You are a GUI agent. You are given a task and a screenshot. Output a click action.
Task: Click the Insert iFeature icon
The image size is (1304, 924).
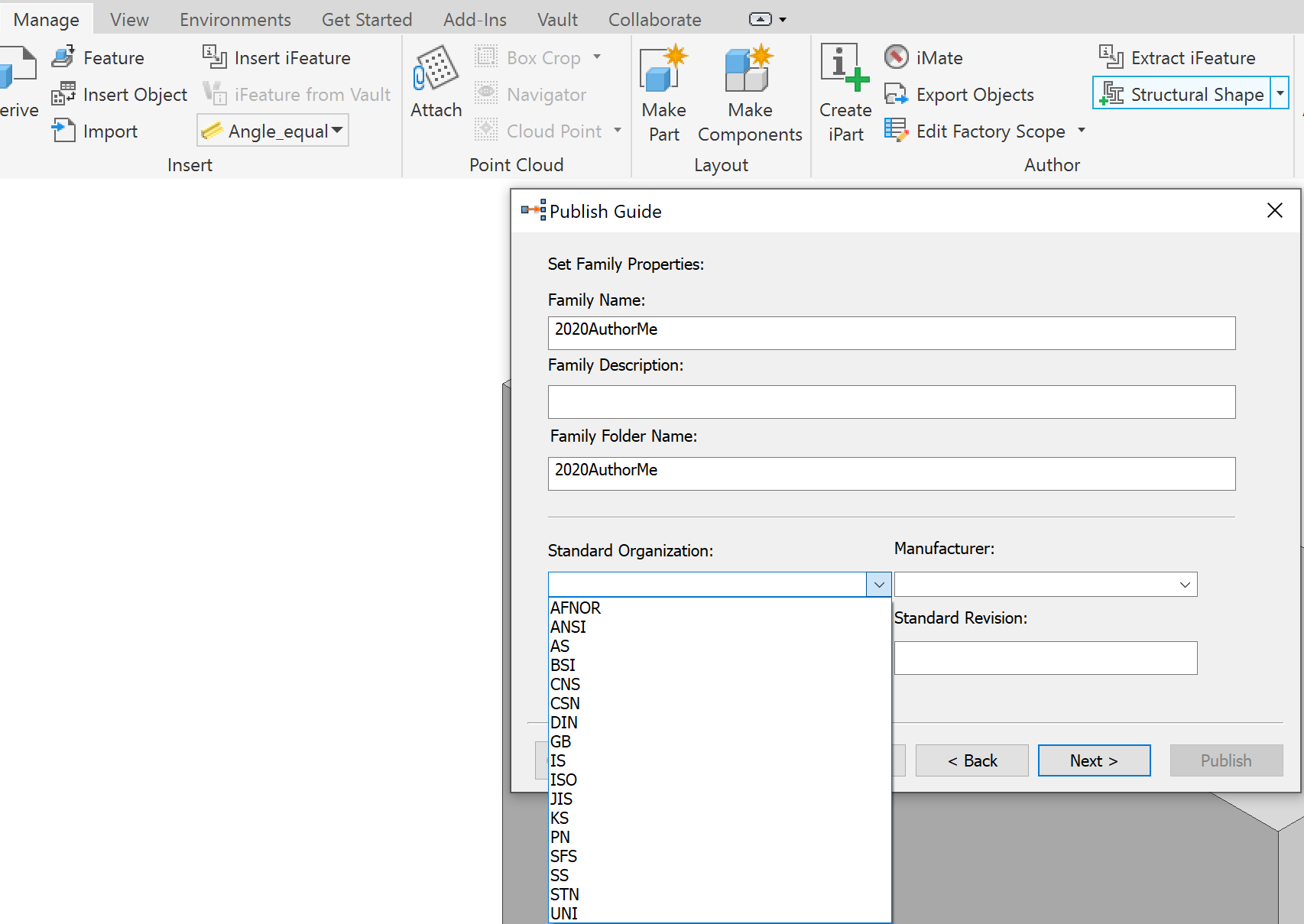pos(215,57)
